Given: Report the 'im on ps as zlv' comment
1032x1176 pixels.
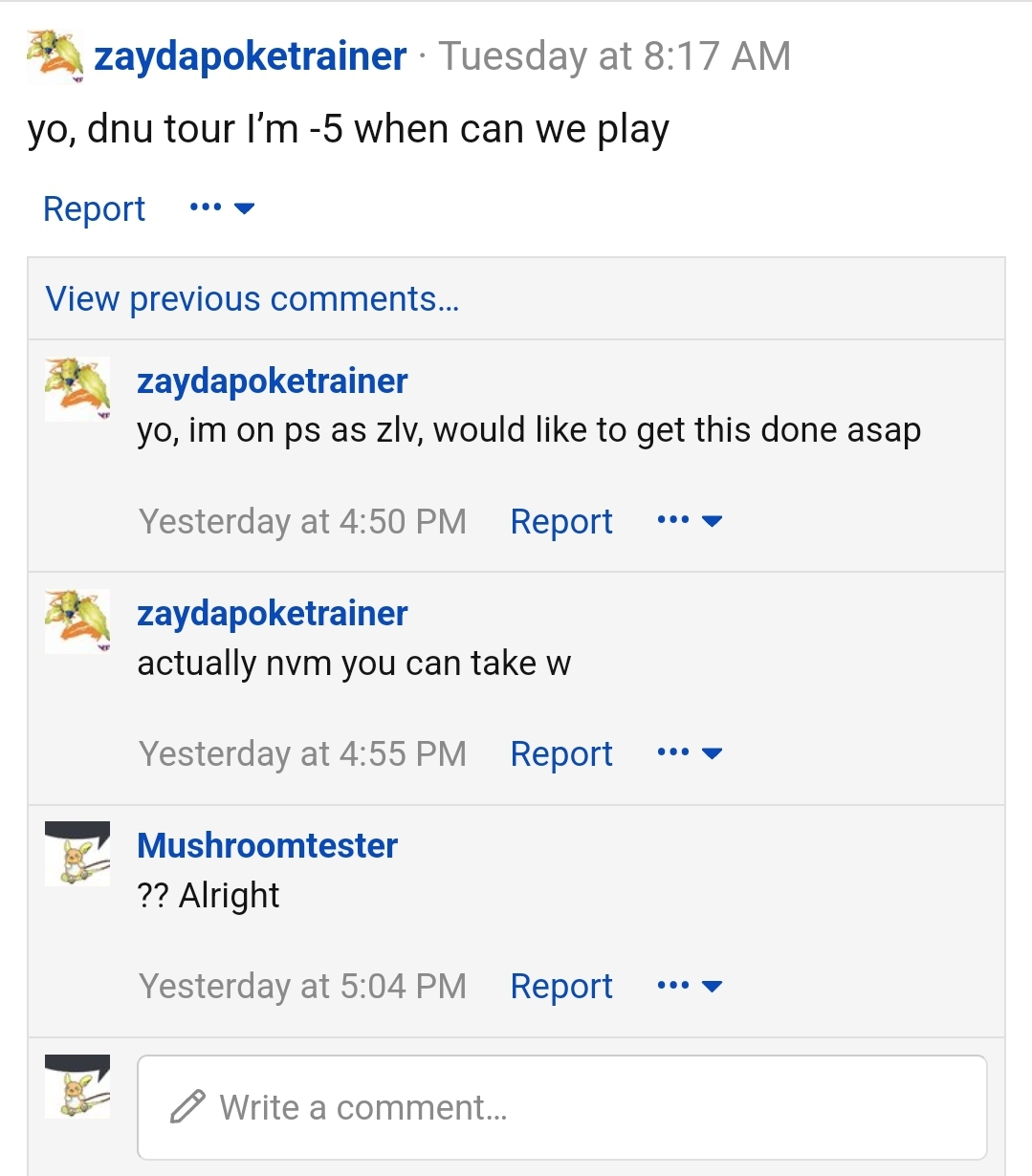Looking at the screenshot, I should coord(561,521).
